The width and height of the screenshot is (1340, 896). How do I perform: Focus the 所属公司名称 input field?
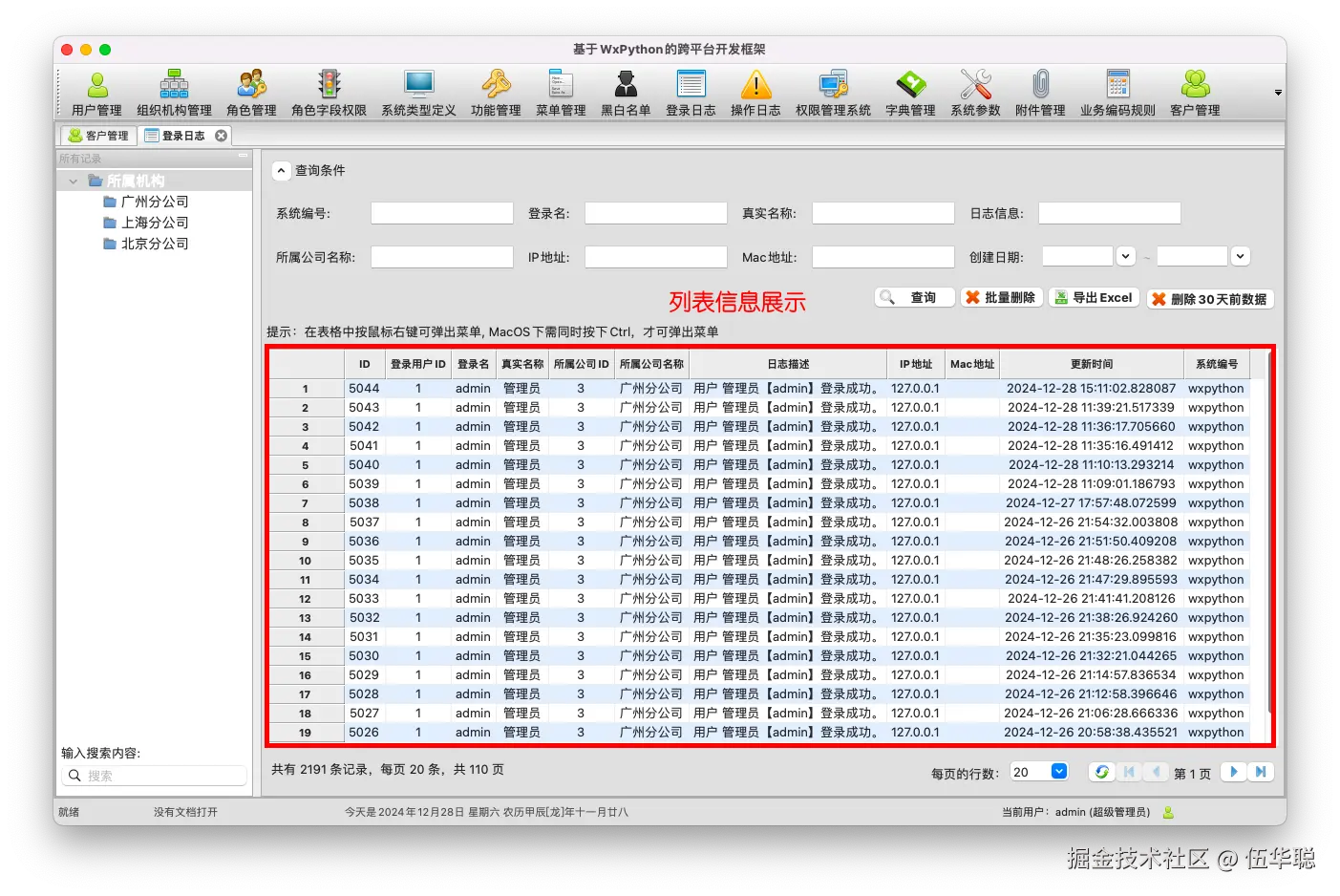click(x=441, y=257)
